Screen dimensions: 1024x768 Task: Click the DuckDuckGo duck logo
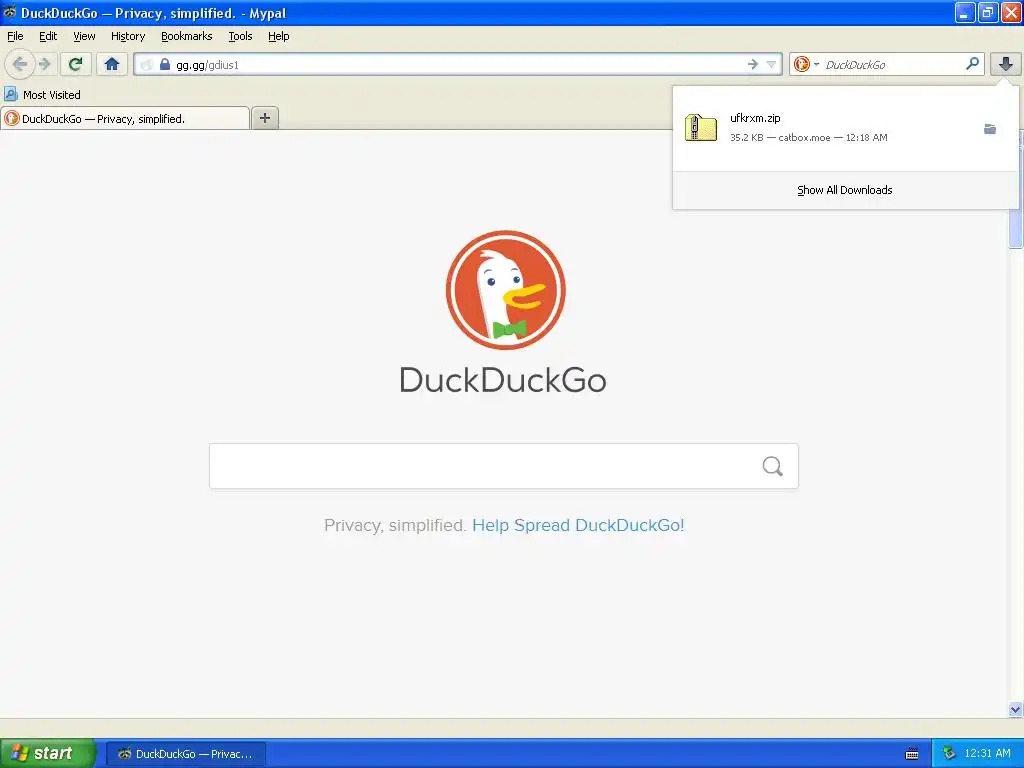click(x=505, y=289)
